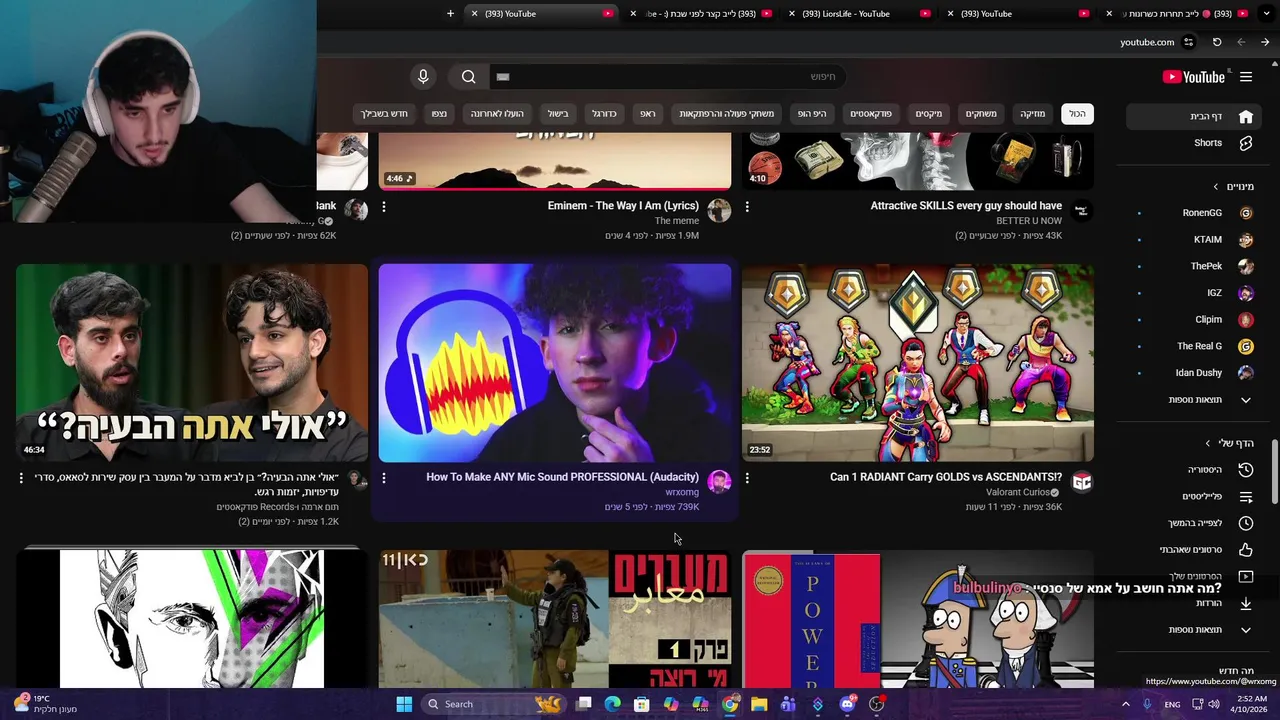Open the אולי אתה הבעיה podcast thumbnail
This screenshot has width=1280, height=720.
(x=192, y=363)
